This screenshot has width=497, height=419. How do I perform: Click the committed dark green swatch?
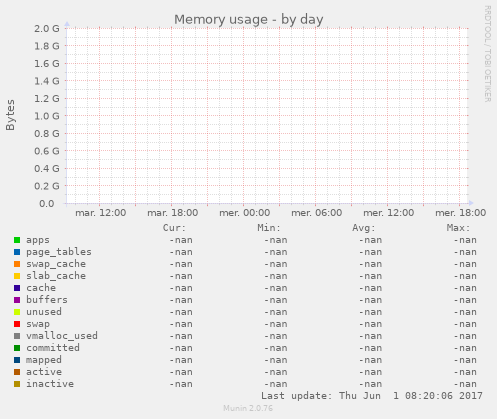[17, 348]
